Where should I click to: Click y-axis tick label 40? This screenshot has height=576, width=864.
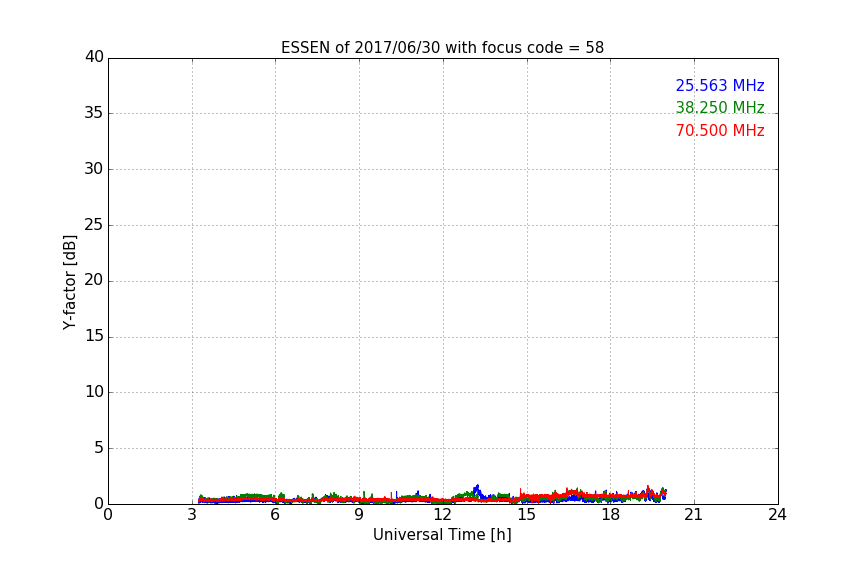coord(94,57)
